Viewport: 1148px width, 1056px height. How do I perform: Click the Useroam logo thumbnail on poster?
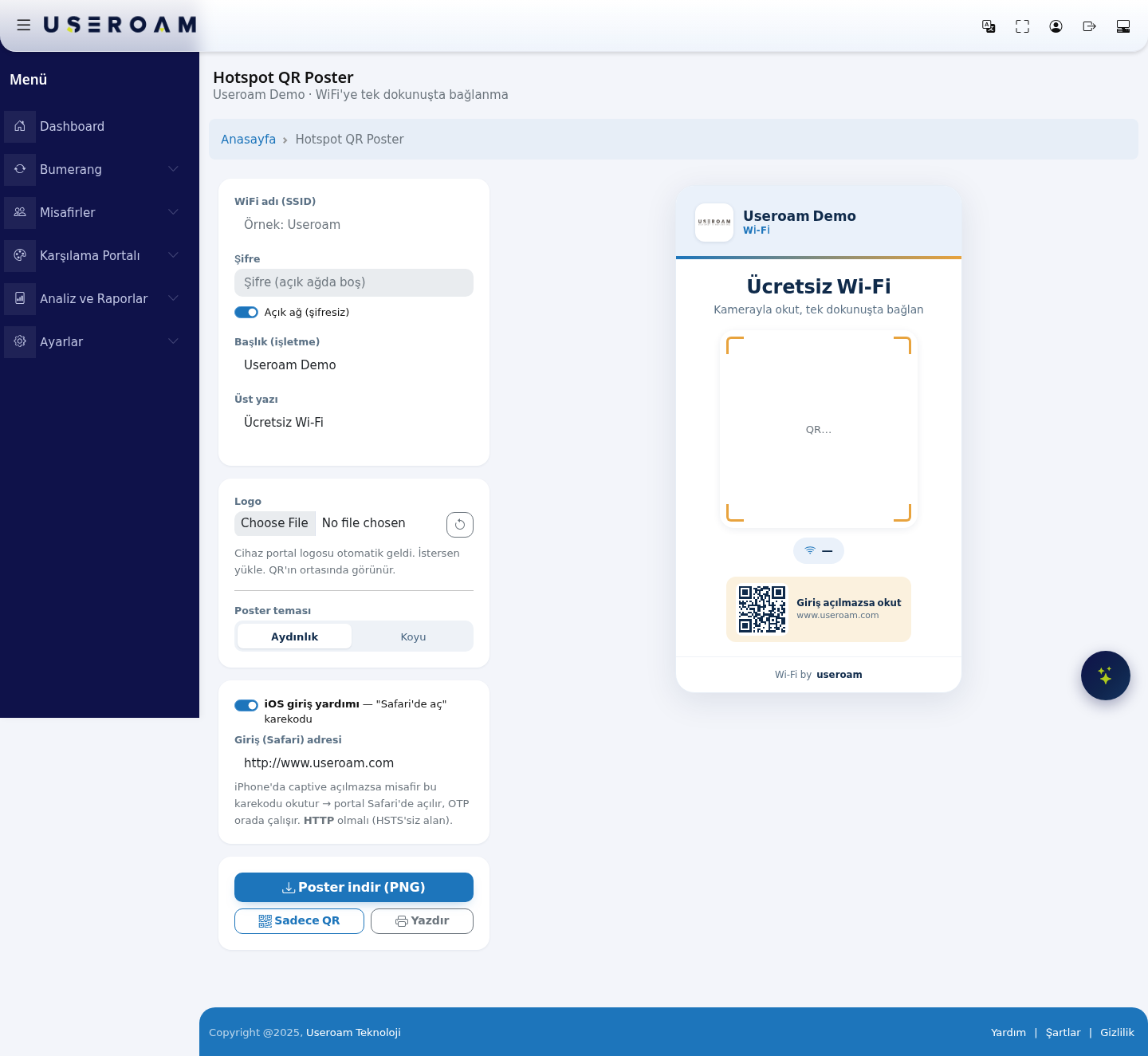714,223
